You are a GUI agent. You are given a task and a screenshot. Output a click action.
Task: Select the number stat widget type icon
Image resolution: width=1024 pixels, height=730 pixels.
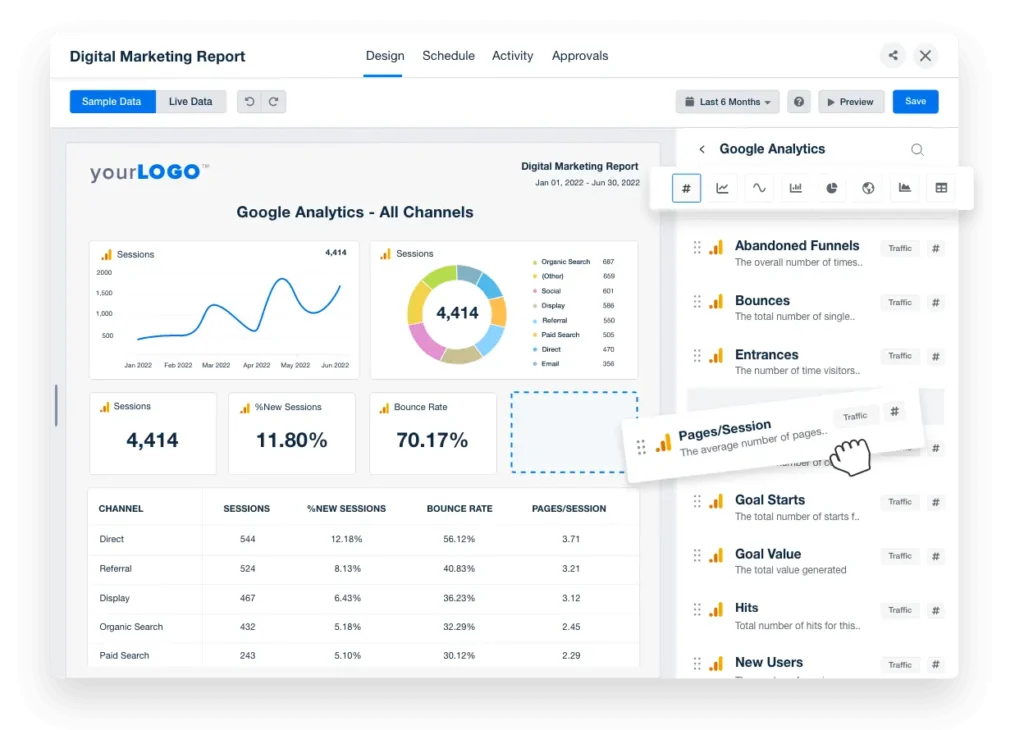pyautogui.click(x=686, y=188)
